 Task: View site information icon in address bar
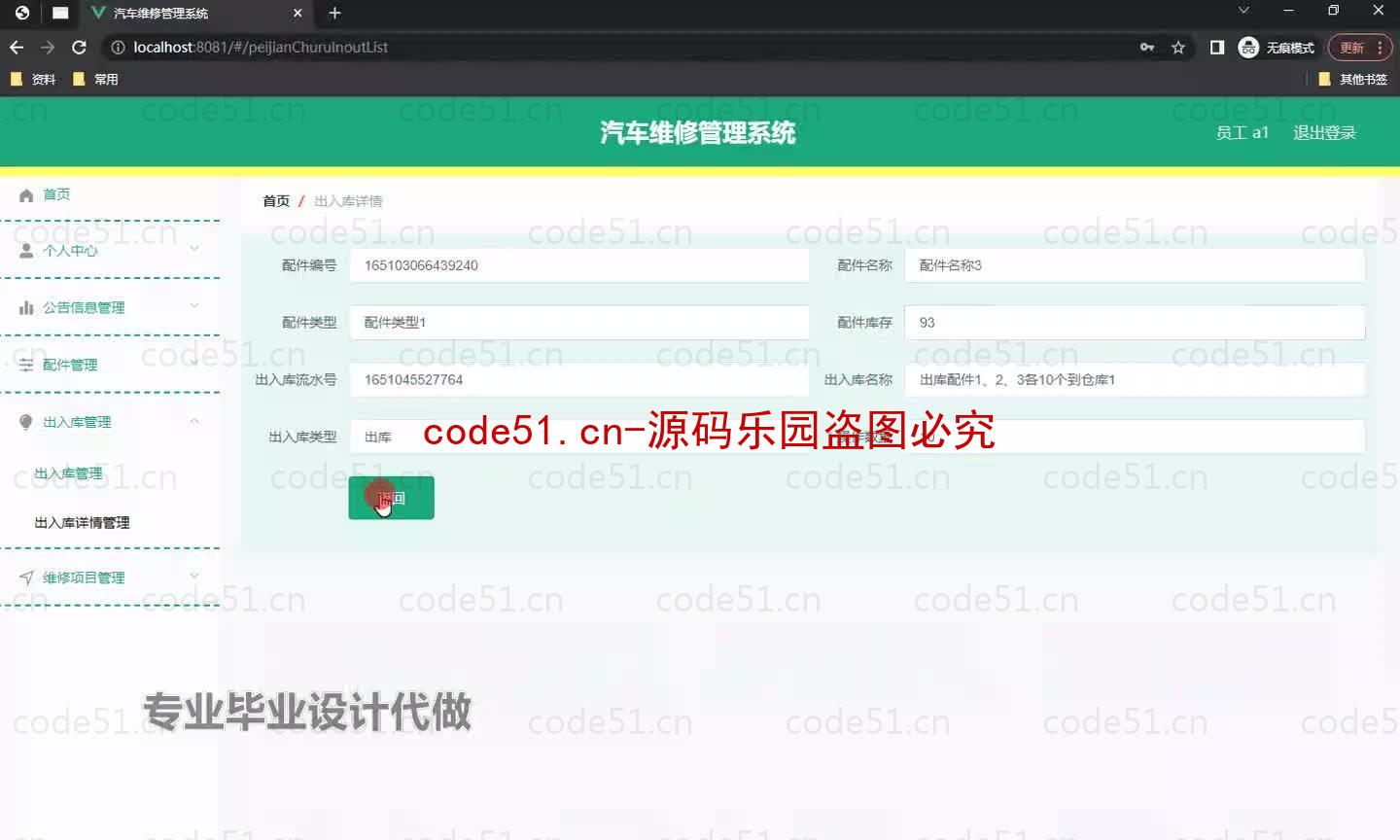pos(118,47)
